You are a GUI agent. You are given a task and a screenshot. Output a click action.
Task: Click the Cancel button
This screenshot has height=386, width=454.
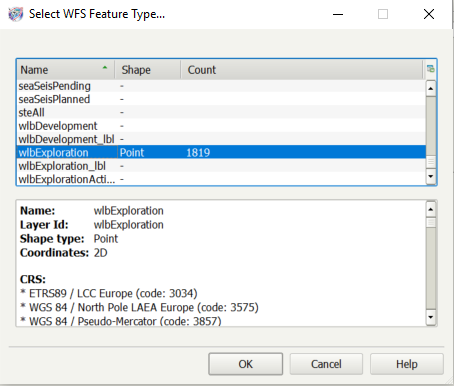[x=326, y=364]
